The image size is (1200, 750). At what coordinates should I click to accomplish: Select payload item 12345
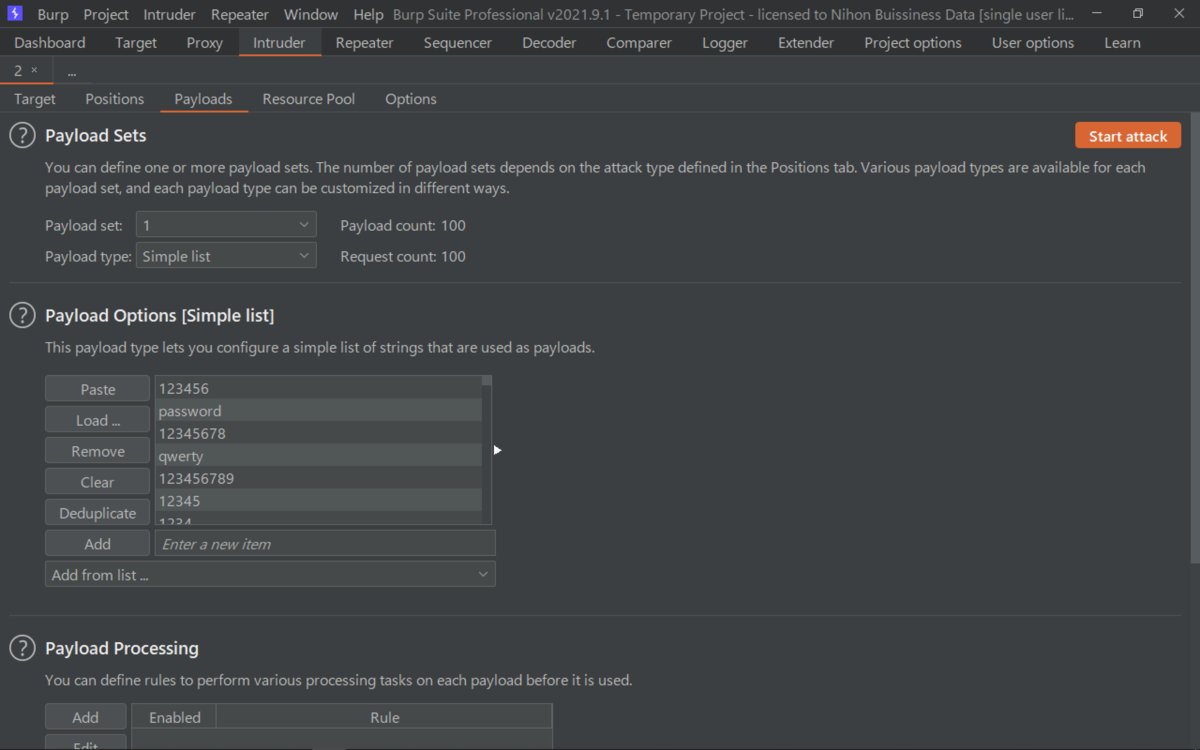coord(318,501)
